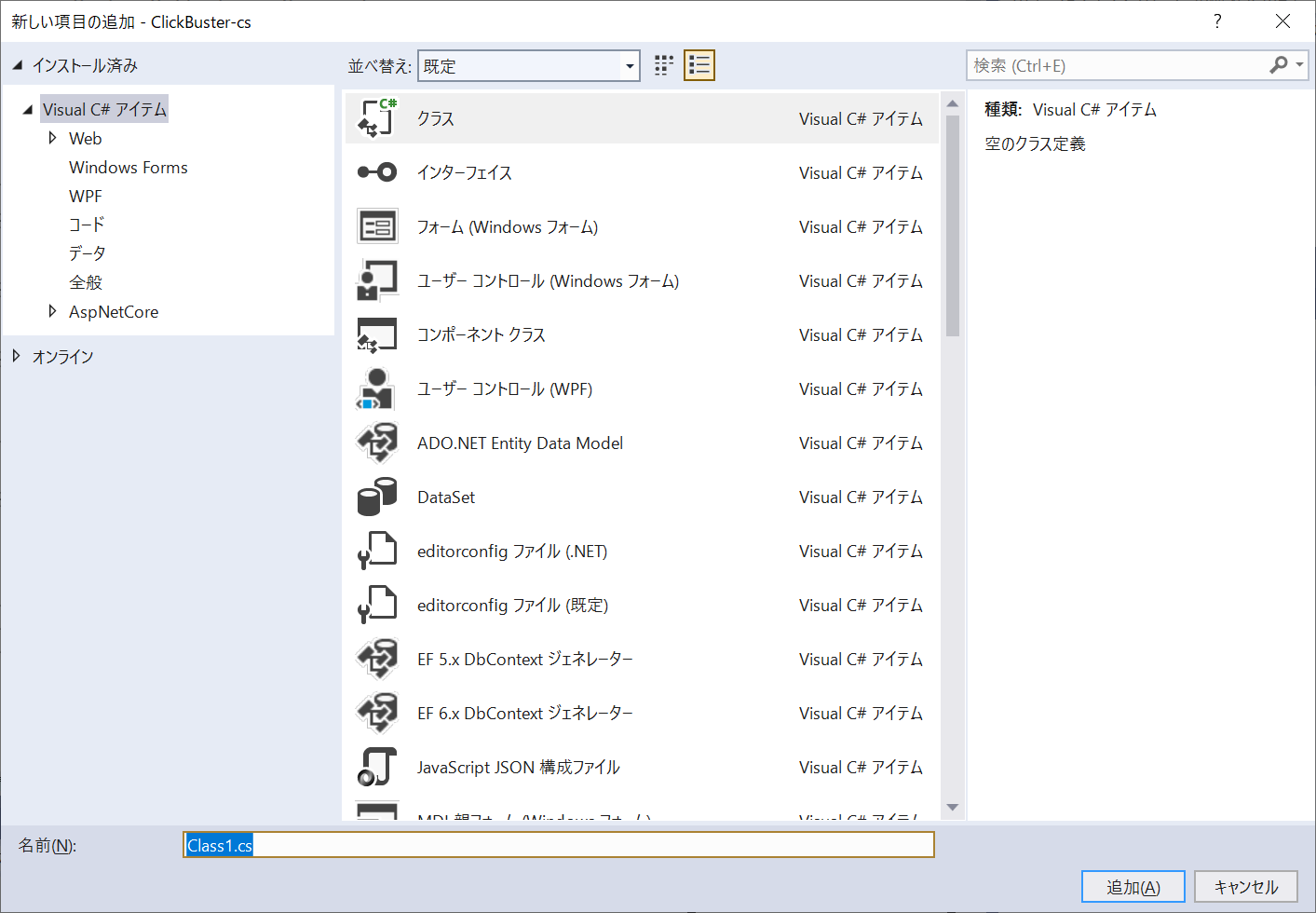
Task: Select the Web category label
Action: click(86, 139)
